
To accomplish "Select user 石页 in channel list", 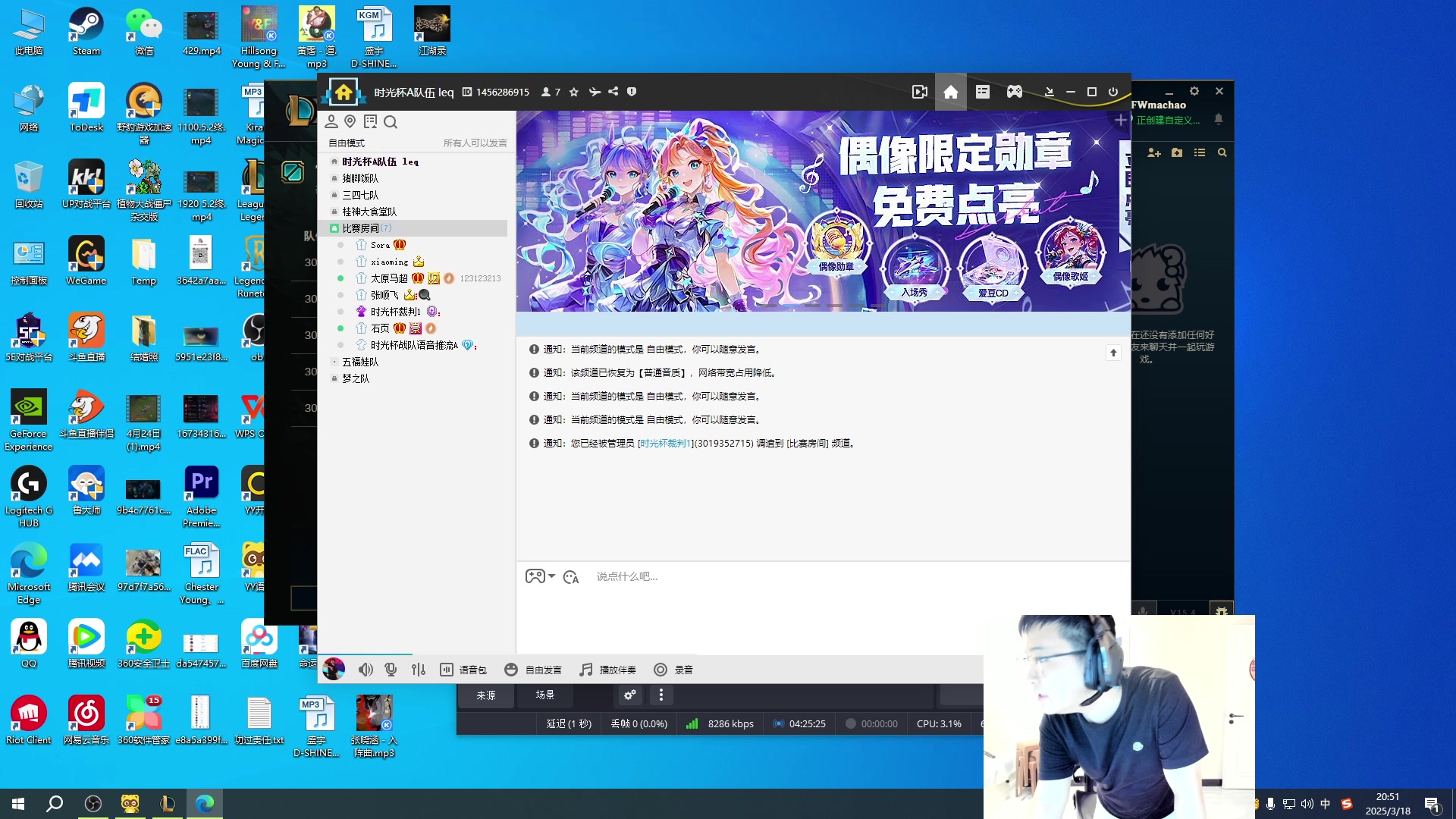I will 380,328.
